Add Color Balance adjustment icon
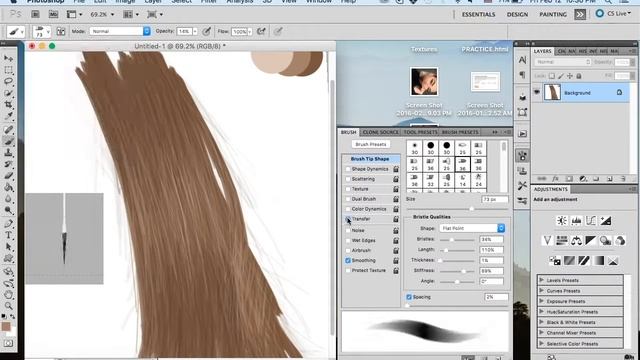Screen dimensions: 640x360 click(x=576, y=241)
